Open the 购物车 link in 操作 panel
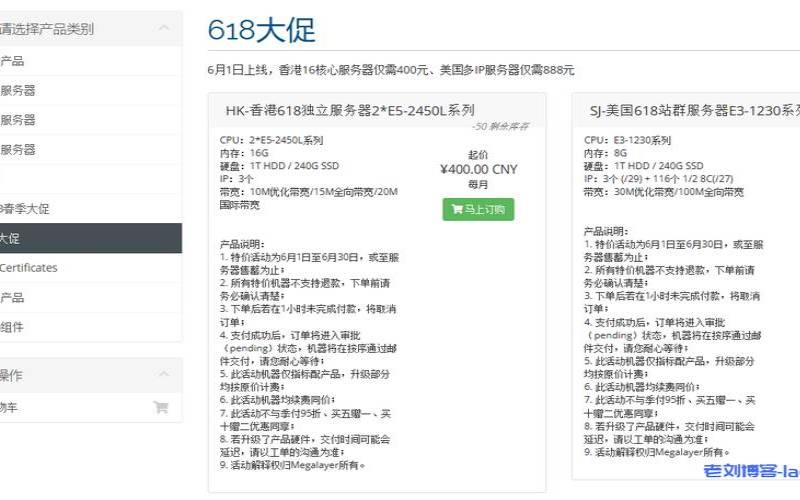The image size is (800, 500). coord(10,407)
